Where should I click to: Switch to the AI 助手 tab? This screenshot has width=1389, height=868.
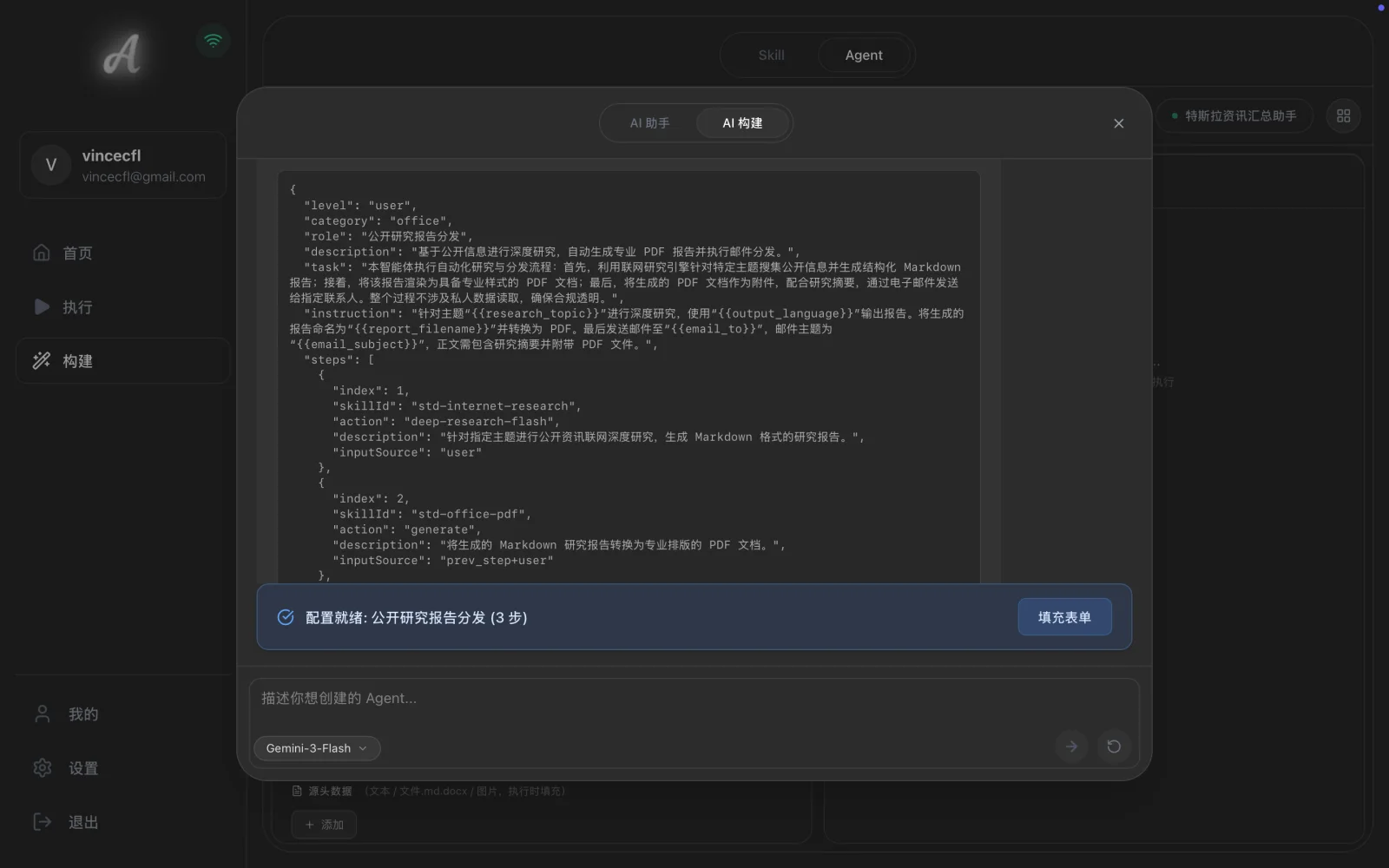[649, 123]
